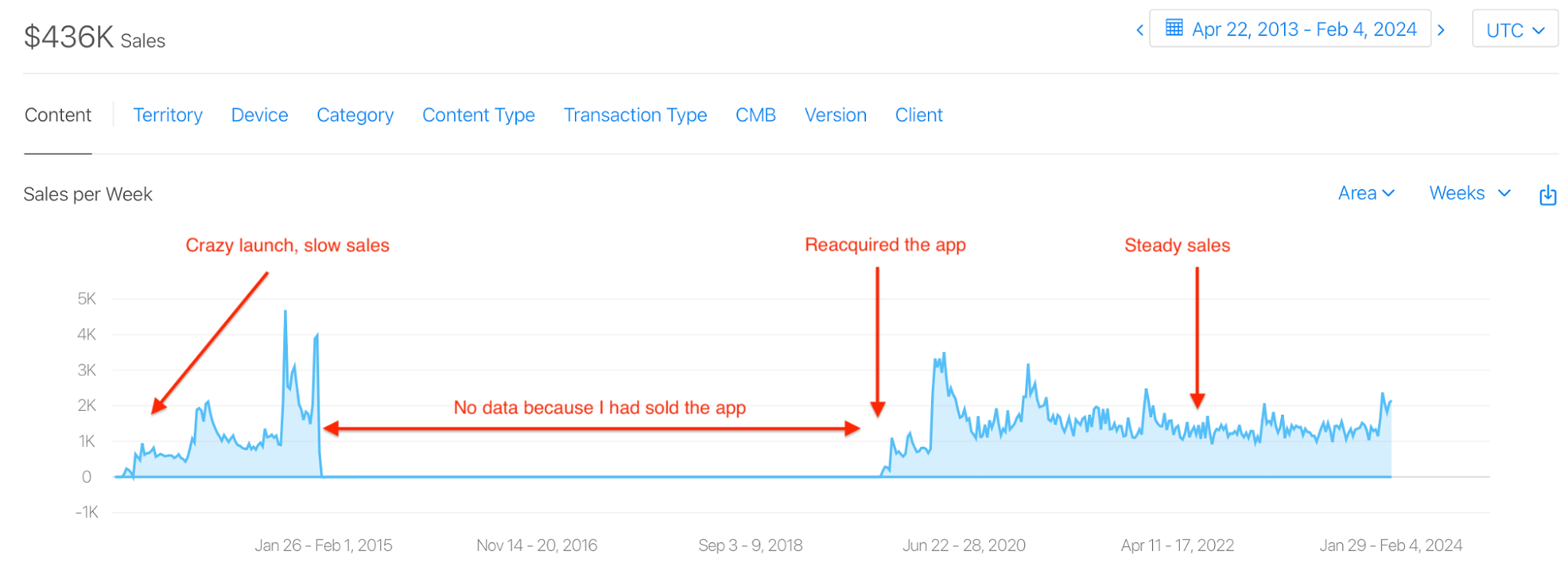Open the Version tab
This screenshot has height=584, width=1568.
(835, 115)
